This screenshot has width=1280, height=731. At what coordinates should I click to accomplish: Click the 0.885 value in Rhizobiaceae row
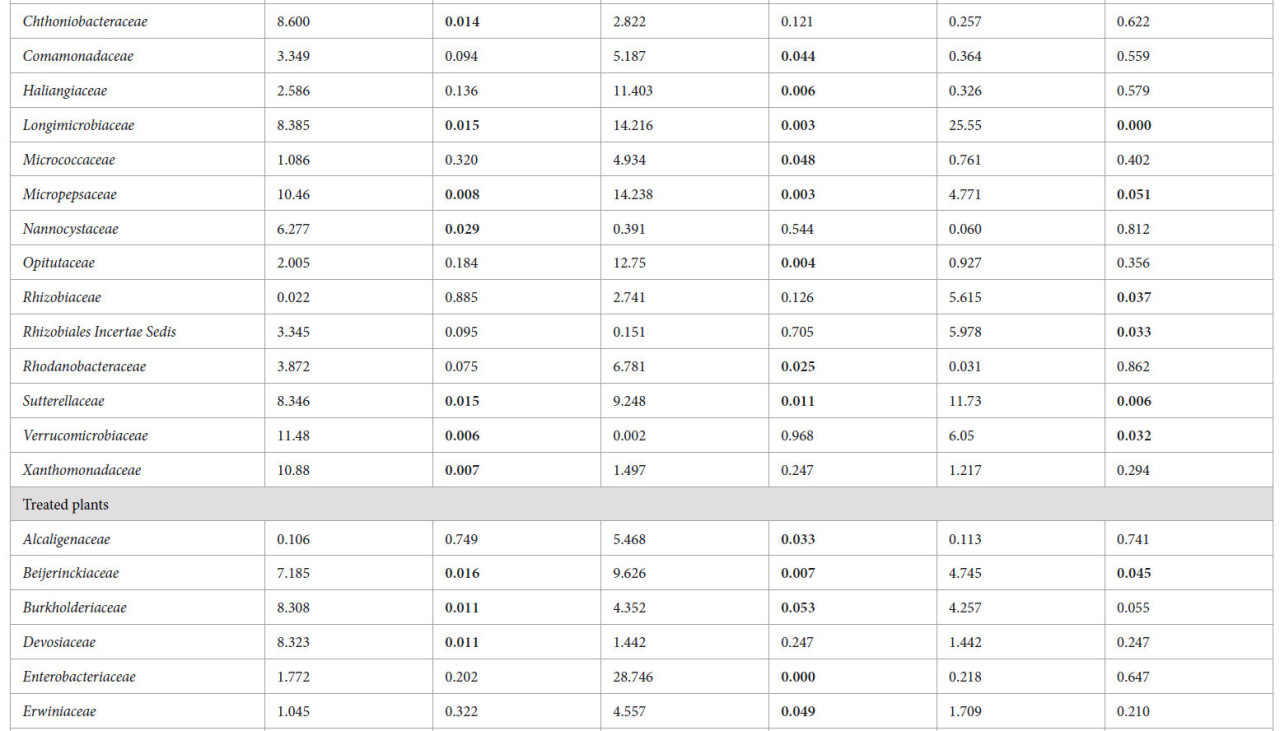pyautogui.click(x=461, y=298)
